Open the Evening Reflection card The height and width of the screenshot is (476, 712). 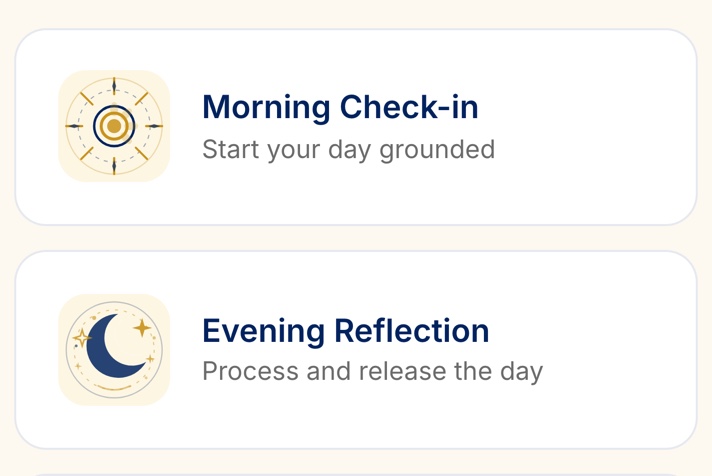pyautogui.click(x=356, y=350)
